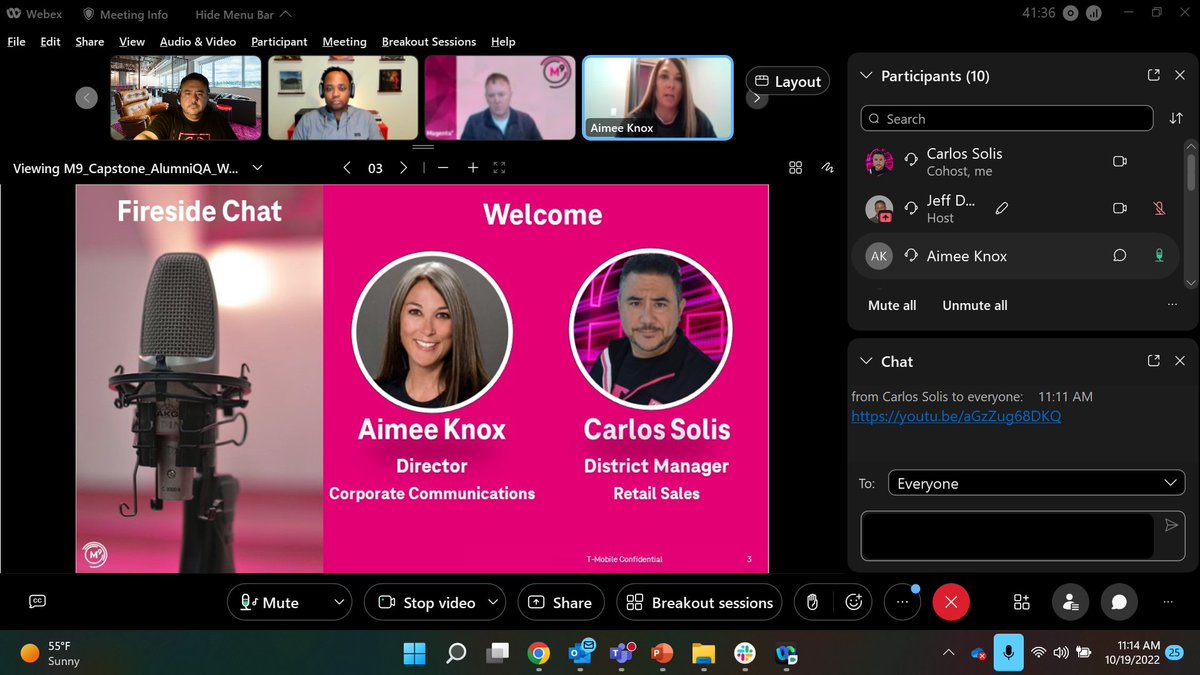The image size is (1200, 675).
Task: Open the Apps icon in bottom bar
Action: click(1021, 602)
